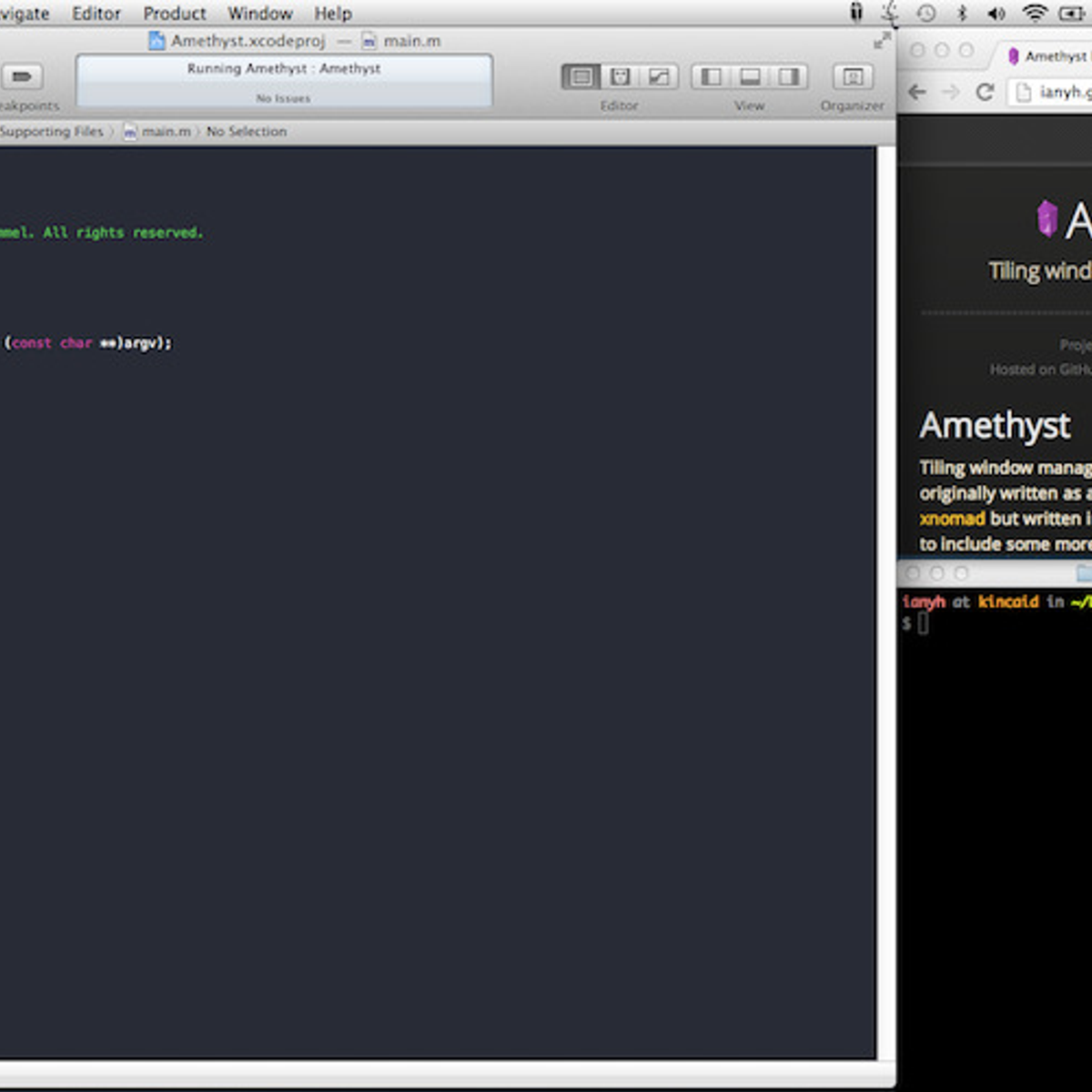The image size is (1092, 1092).
Task: Go back in the Chrome browser
Action: [x=917, y=92]
